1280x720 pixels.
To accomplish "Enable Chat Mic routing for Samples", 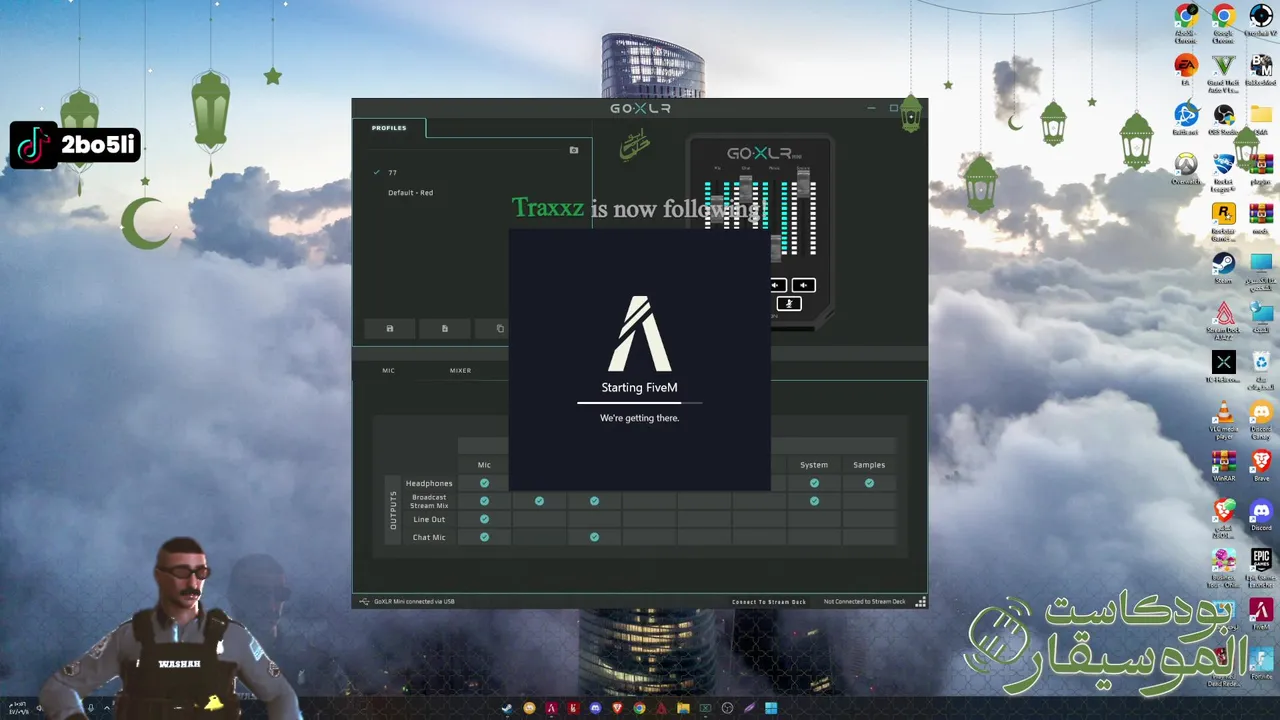I will point(869,537).
